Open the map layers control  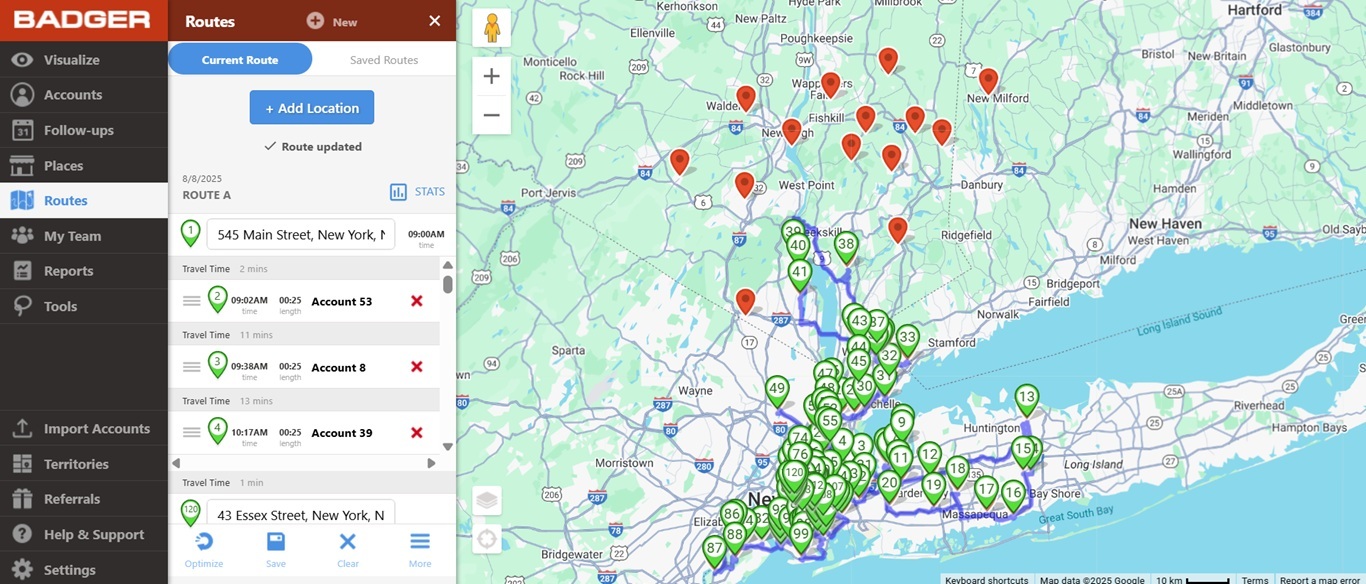(x=487, y=500)
